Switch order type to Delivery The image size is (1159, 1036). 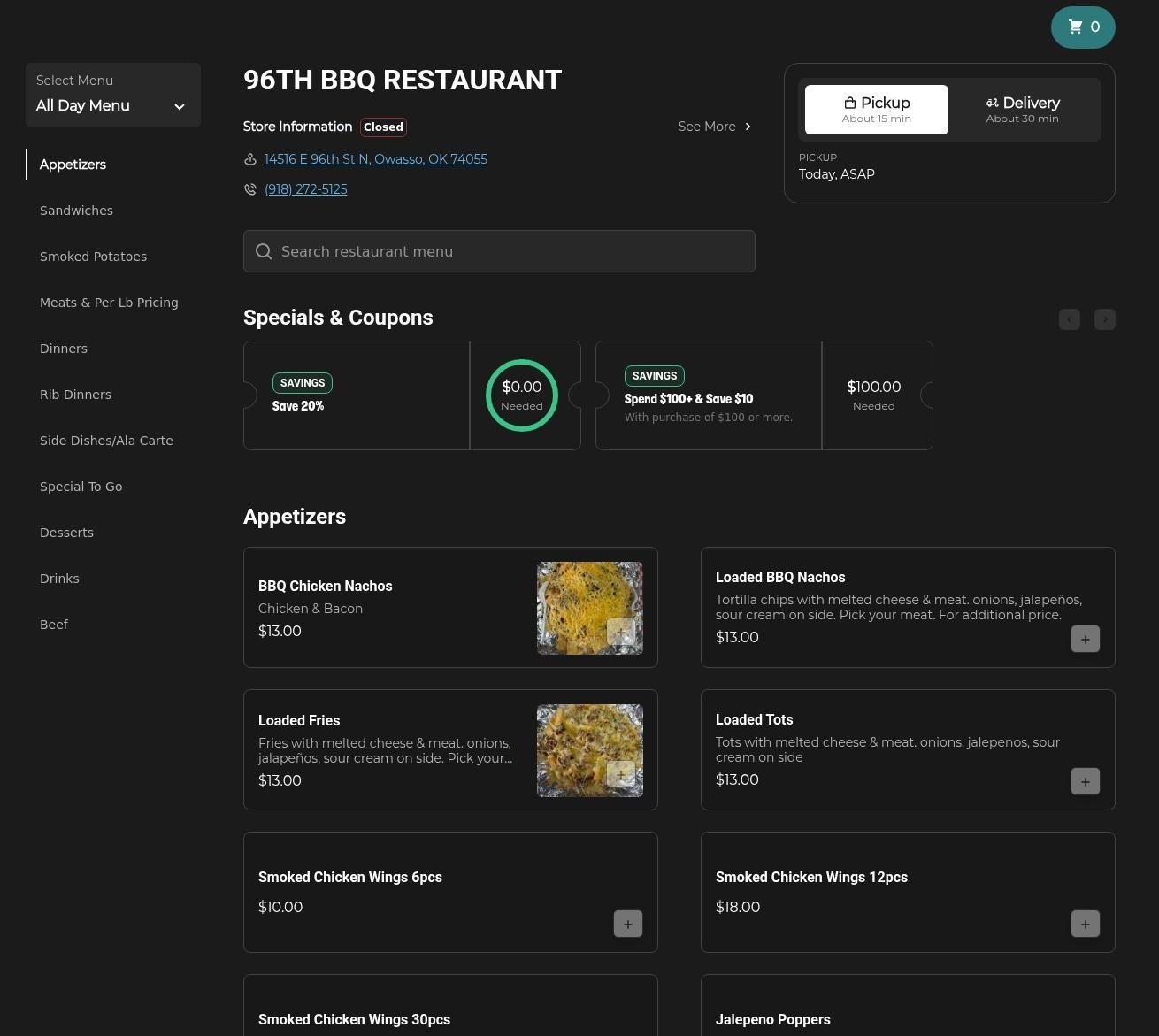pyautogui.click(x=1022, y=110)
